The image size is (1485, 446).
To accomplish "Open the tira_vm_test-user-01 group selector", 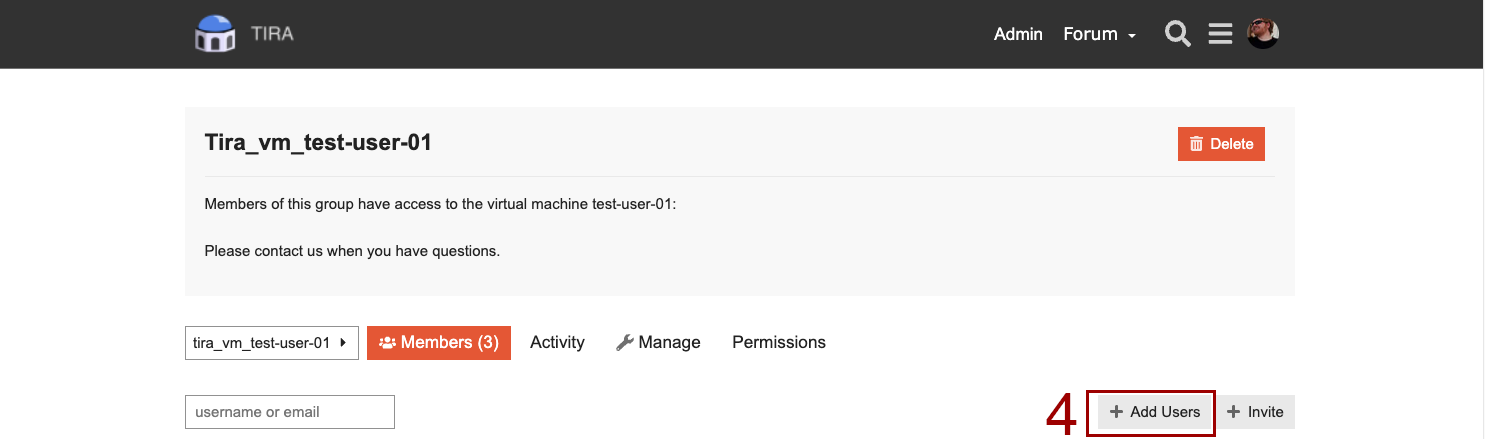I will click(272, 343).
